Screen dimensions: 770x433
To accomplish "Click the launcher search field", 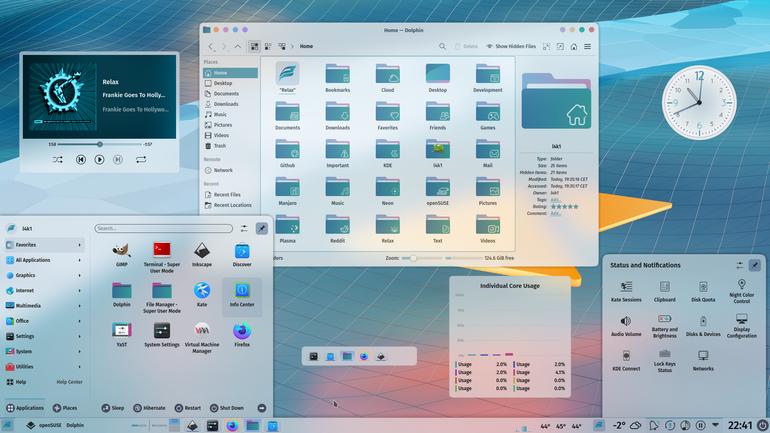I will tap(164, 228).
